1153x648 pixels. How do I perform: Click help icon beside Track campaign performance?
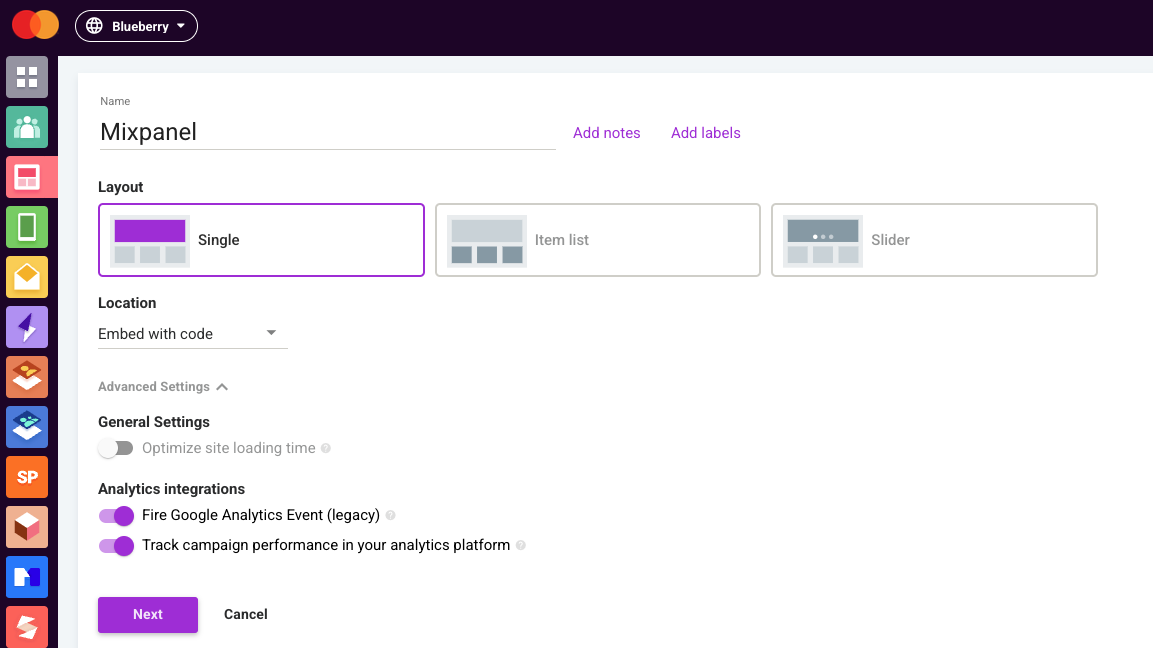tap(521, 545)
